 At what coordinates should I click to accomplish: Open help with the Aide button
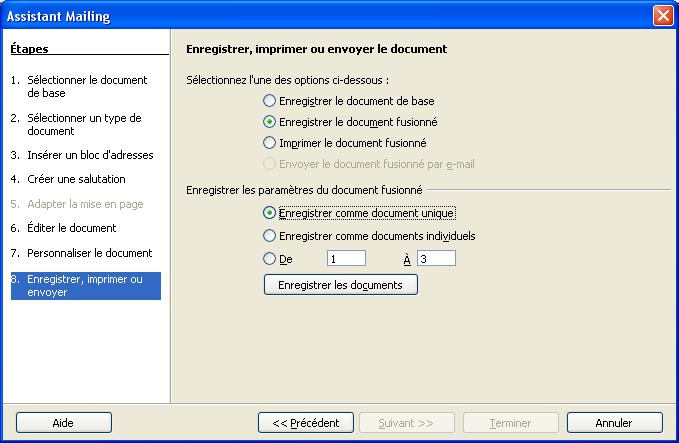[x=64, y=423]
